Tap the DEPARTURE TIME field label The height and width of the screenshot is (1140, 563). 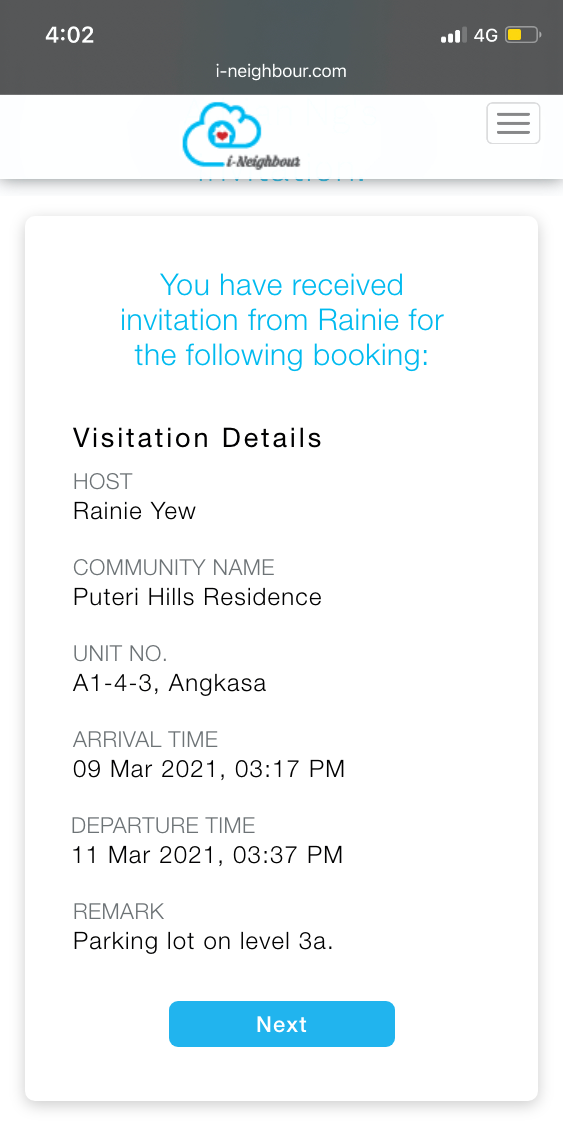point(163,825)
